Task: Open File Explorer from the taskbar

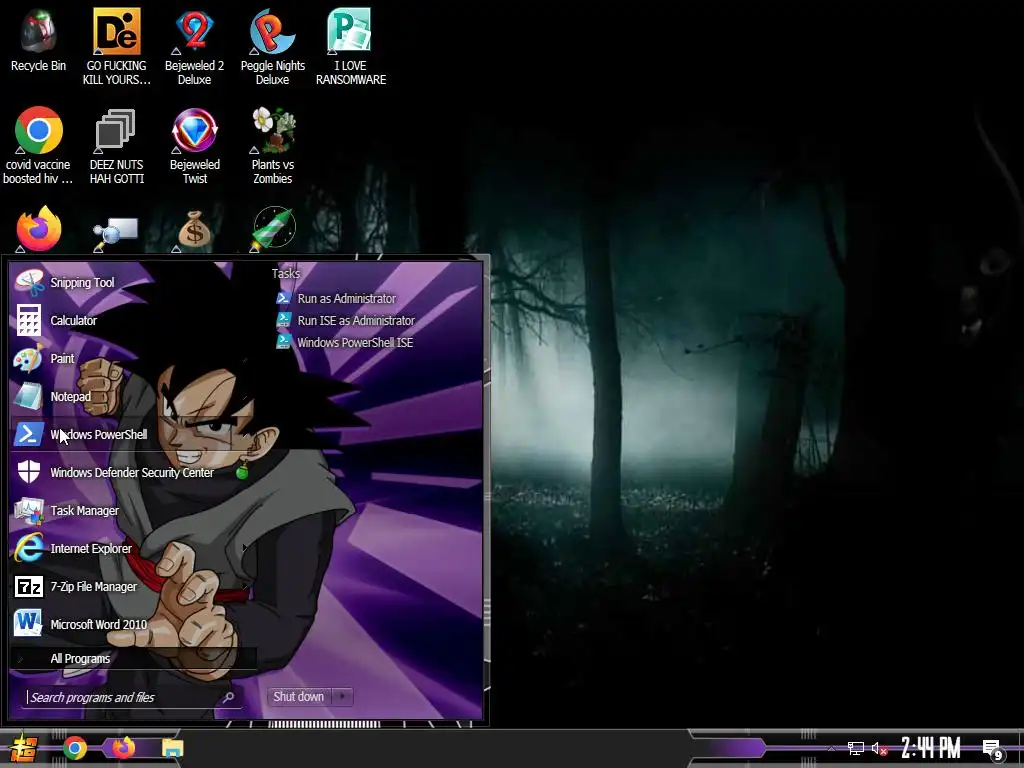Action: coord(173,748)
